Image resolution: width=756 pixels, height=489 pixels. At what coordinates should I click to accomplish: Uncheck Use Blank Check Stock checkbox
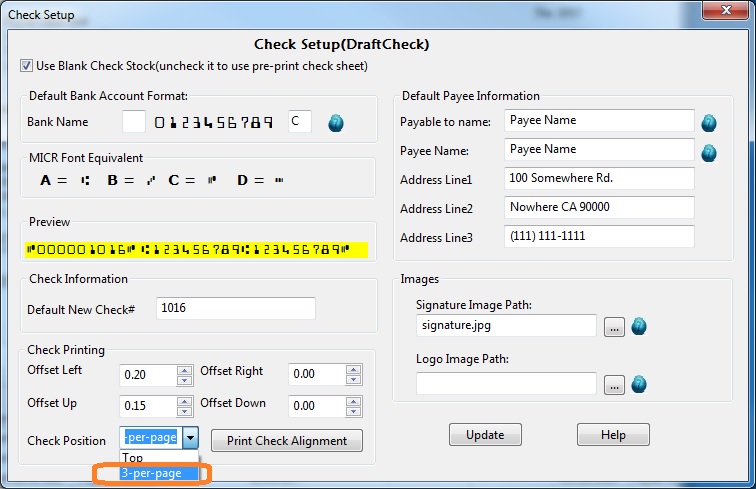point(26,66)
